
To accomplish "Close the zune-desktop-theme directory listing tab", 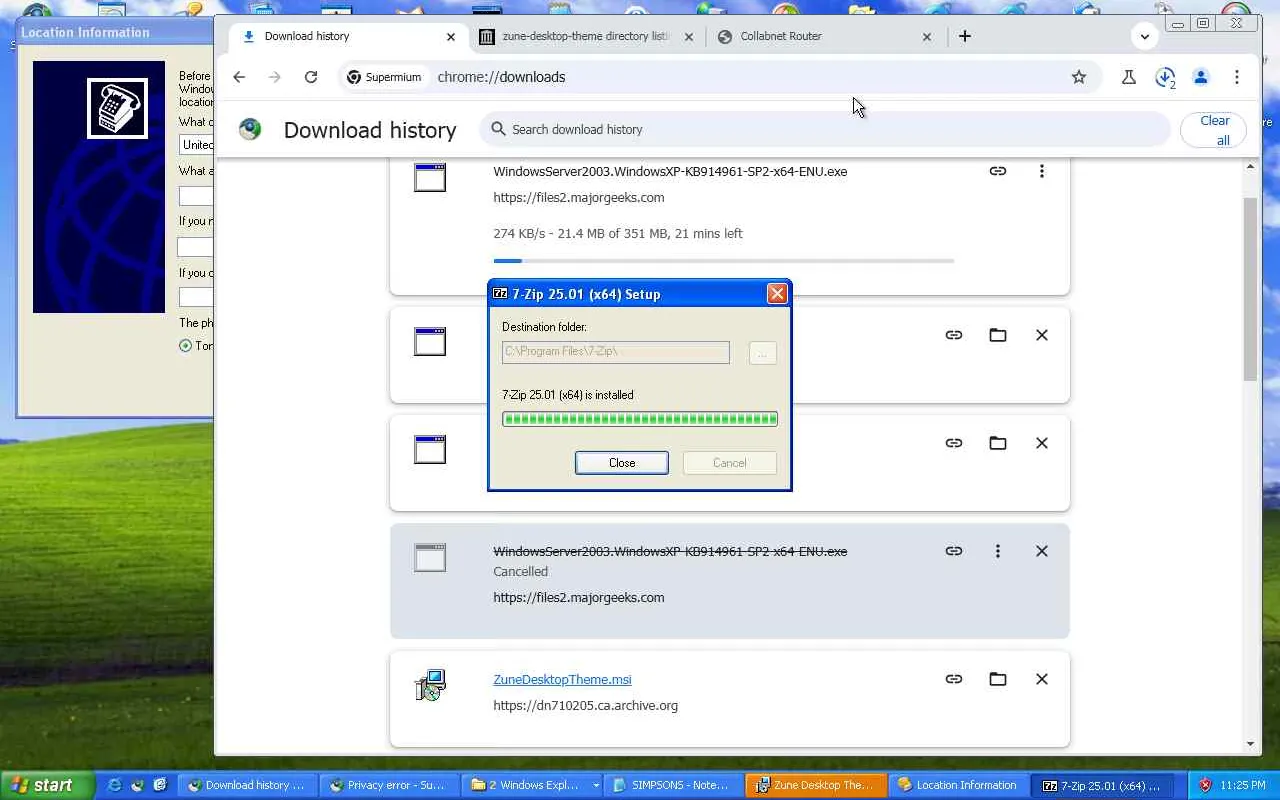I will [689, 36].
